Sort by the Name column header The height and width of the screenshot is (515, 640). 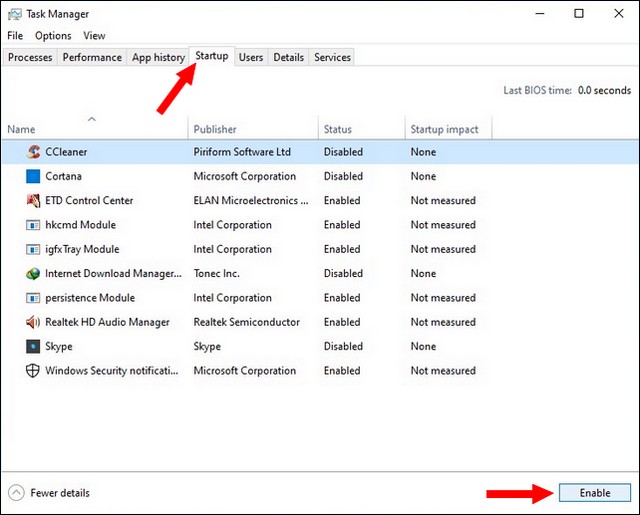coord(95,128)
